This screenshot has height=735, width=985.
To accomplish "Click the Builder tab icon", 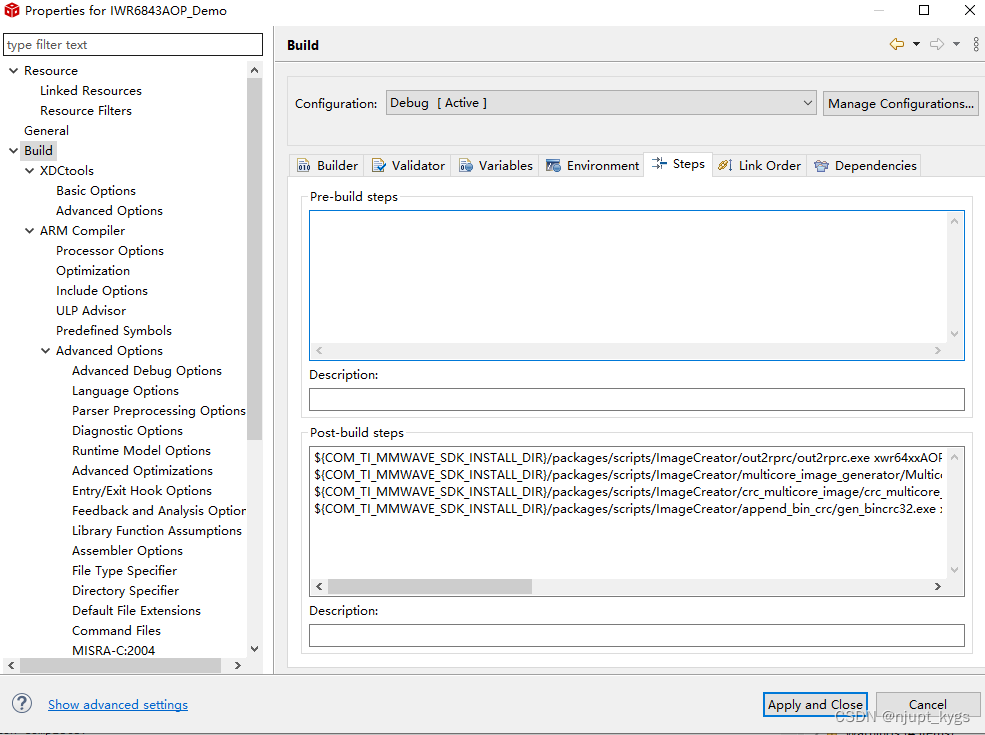I will point(304,165).
